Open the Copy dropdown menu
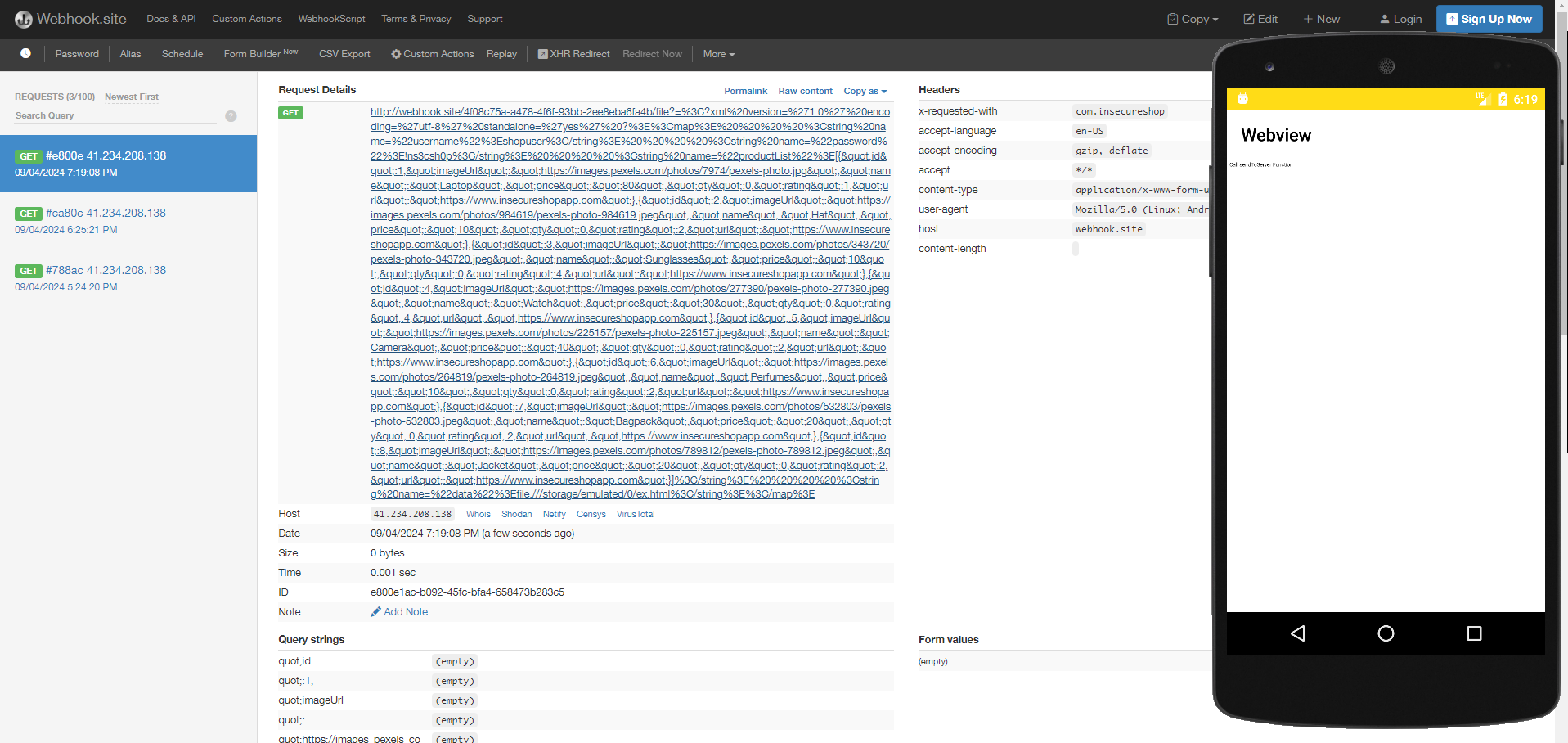Viewport: 1568px width, 743px height. point(1192,18)
